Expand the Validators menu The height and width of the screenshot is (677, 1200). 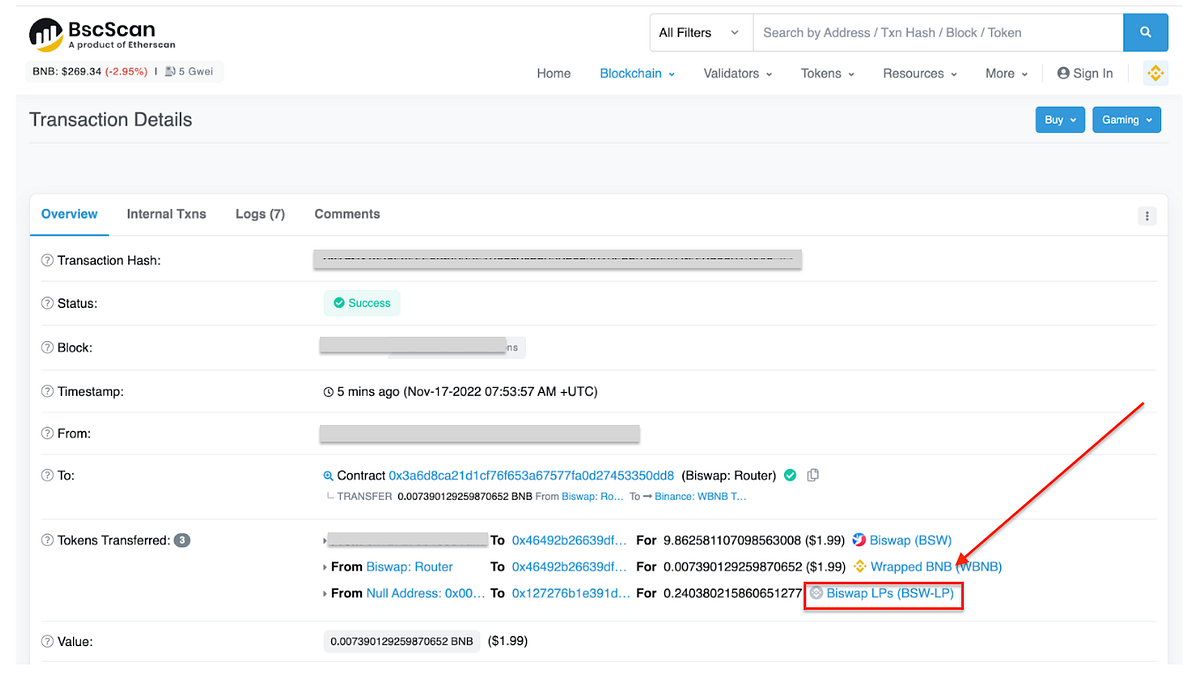point(738,73)
